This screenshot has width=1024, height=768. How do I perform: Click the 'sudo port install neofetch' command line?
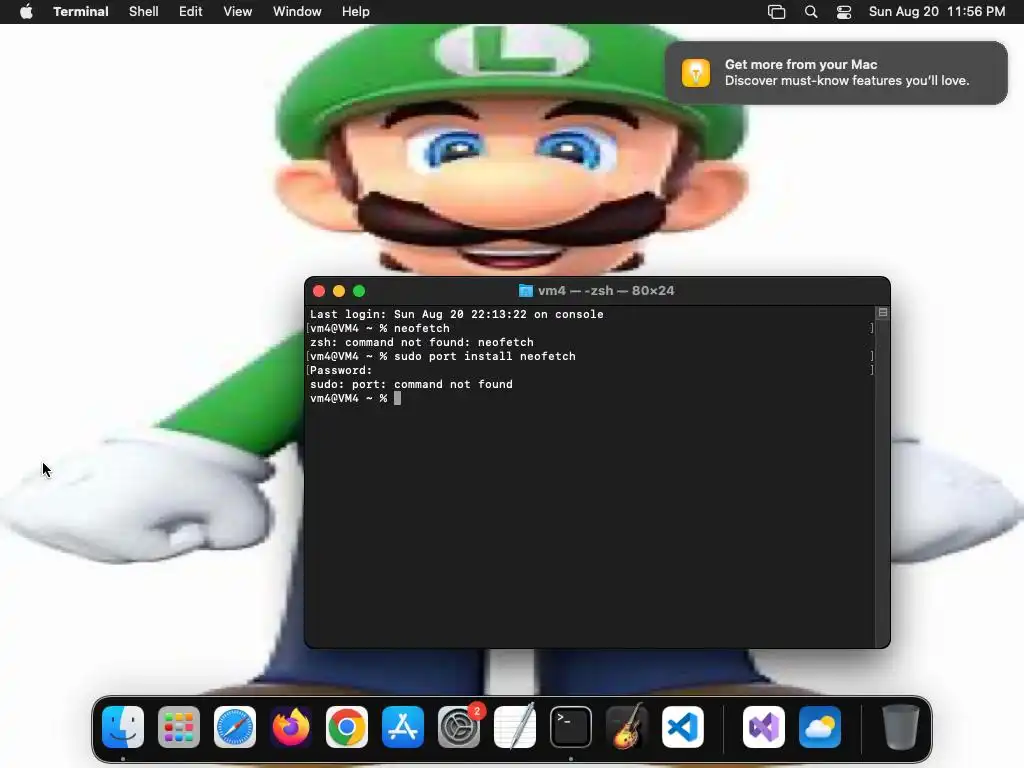[443, 357]
